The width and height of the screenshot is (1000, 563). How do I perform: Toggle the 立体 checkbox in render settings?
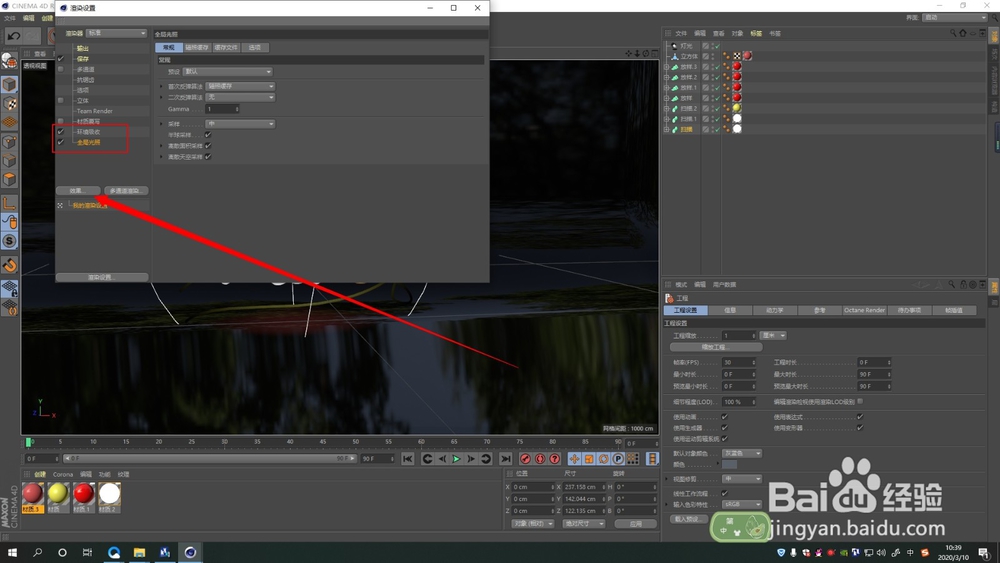tap(61, 100)
